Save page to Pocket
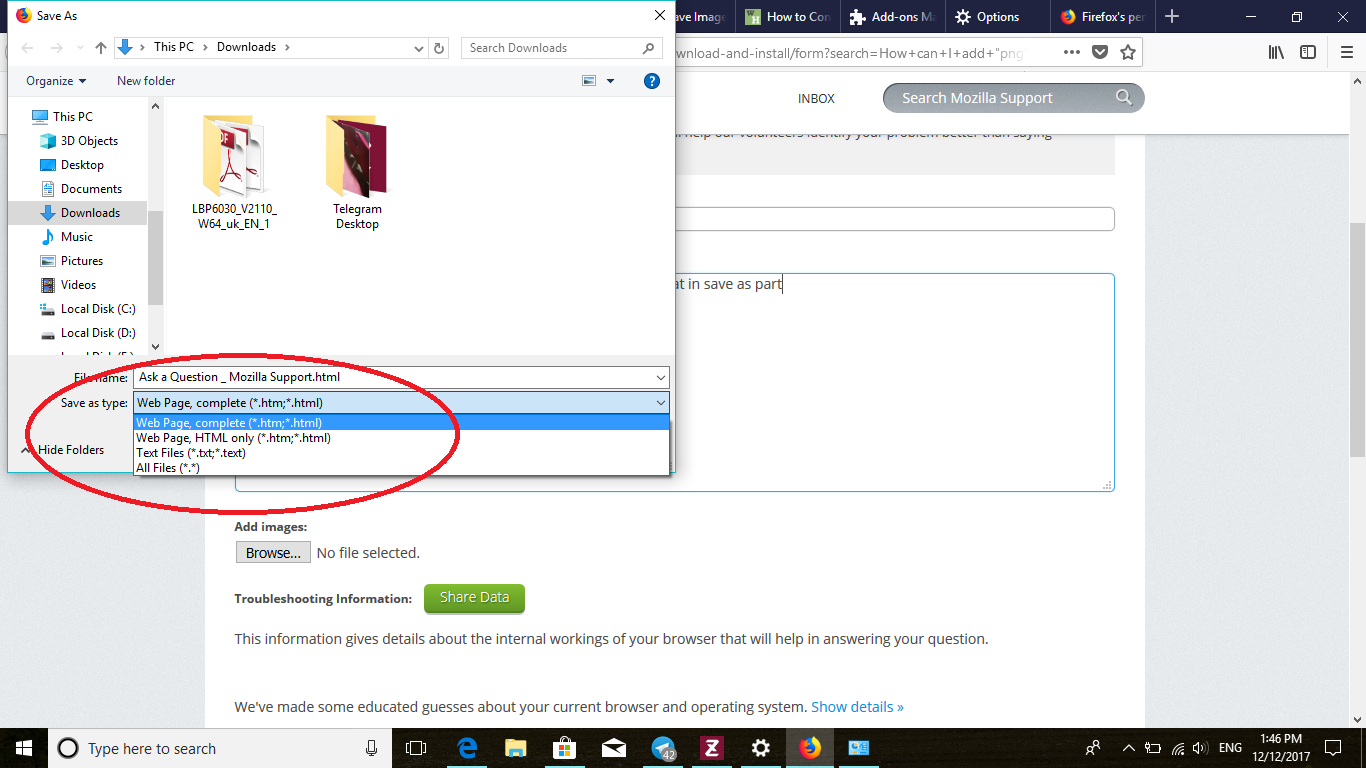1366x768 pixels. pyautogui.click(x=1100, y=52)
